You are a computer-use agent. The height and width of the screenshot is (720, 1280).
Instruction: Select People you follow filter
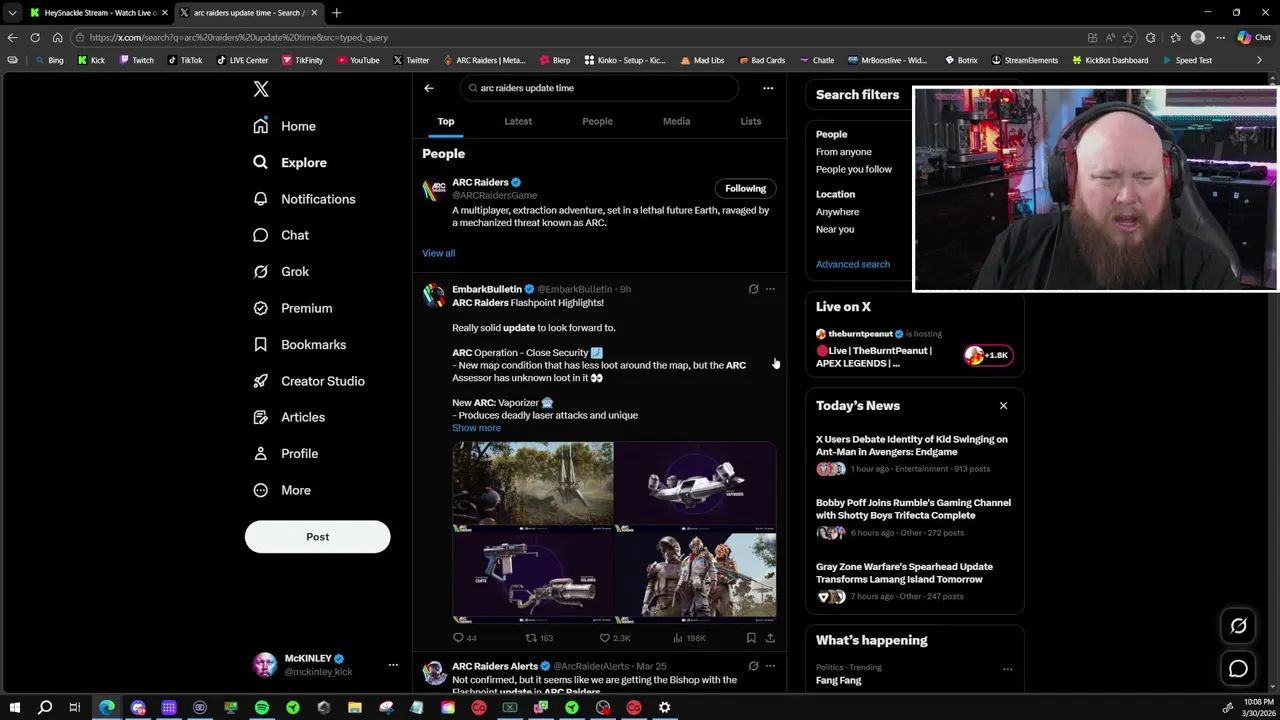click(x=854, y=169)
